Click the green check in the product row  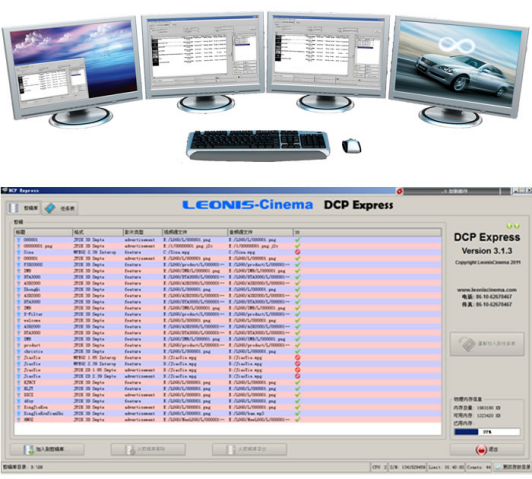pyautogui.click(x=298, y=345)
